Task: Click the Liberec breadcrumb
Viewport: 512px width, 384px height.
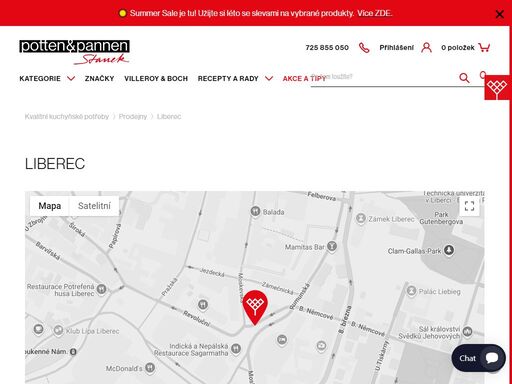Action: (x=169, y=117)
